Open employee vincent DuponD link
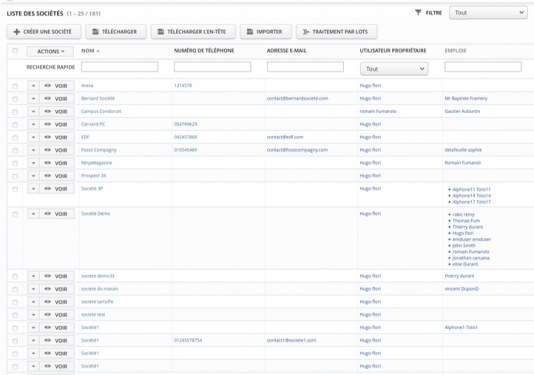 coord(461,289)
